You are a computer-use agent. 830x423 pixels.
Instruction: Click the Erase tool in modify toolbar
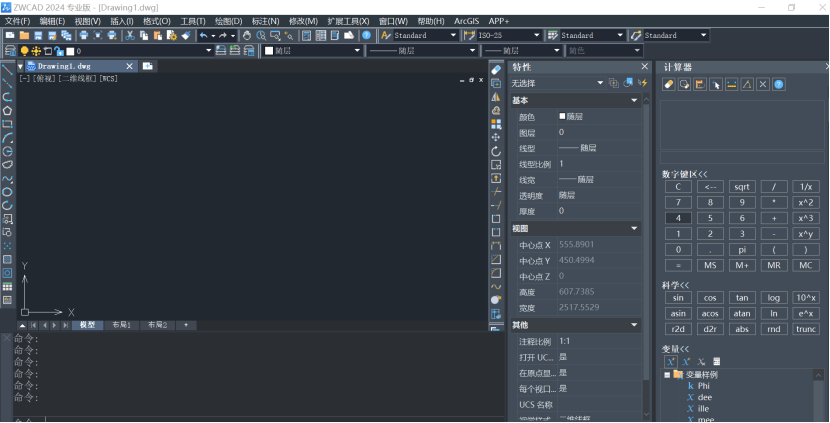coord(496,69)
